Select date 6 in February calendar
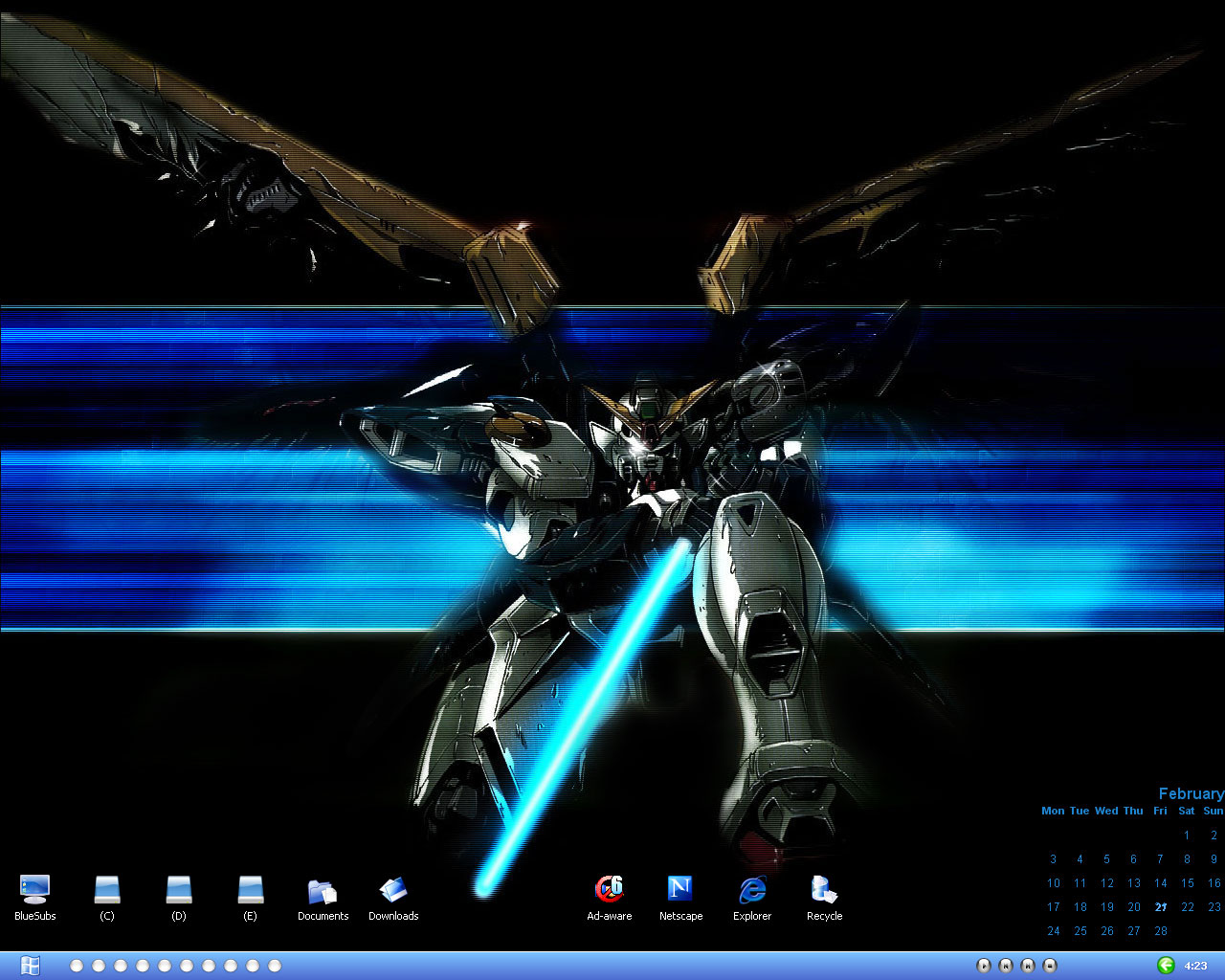The image size is (1225, 980). click(1133, 859)
